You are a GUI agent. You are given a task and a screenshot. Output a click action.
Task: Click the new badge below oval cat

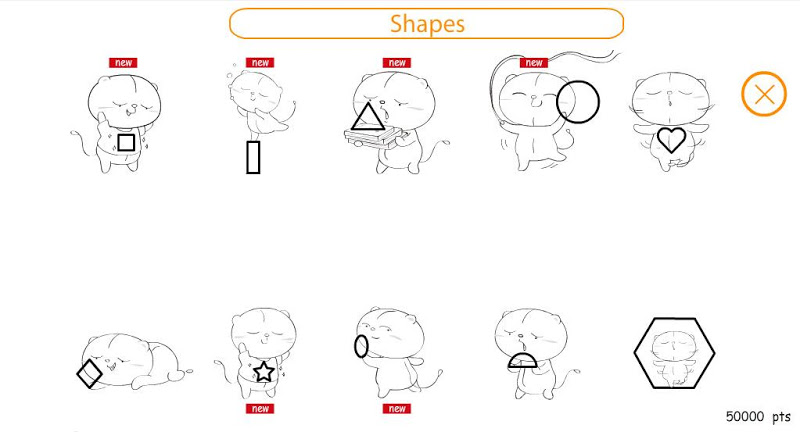(x=396, y=409)
